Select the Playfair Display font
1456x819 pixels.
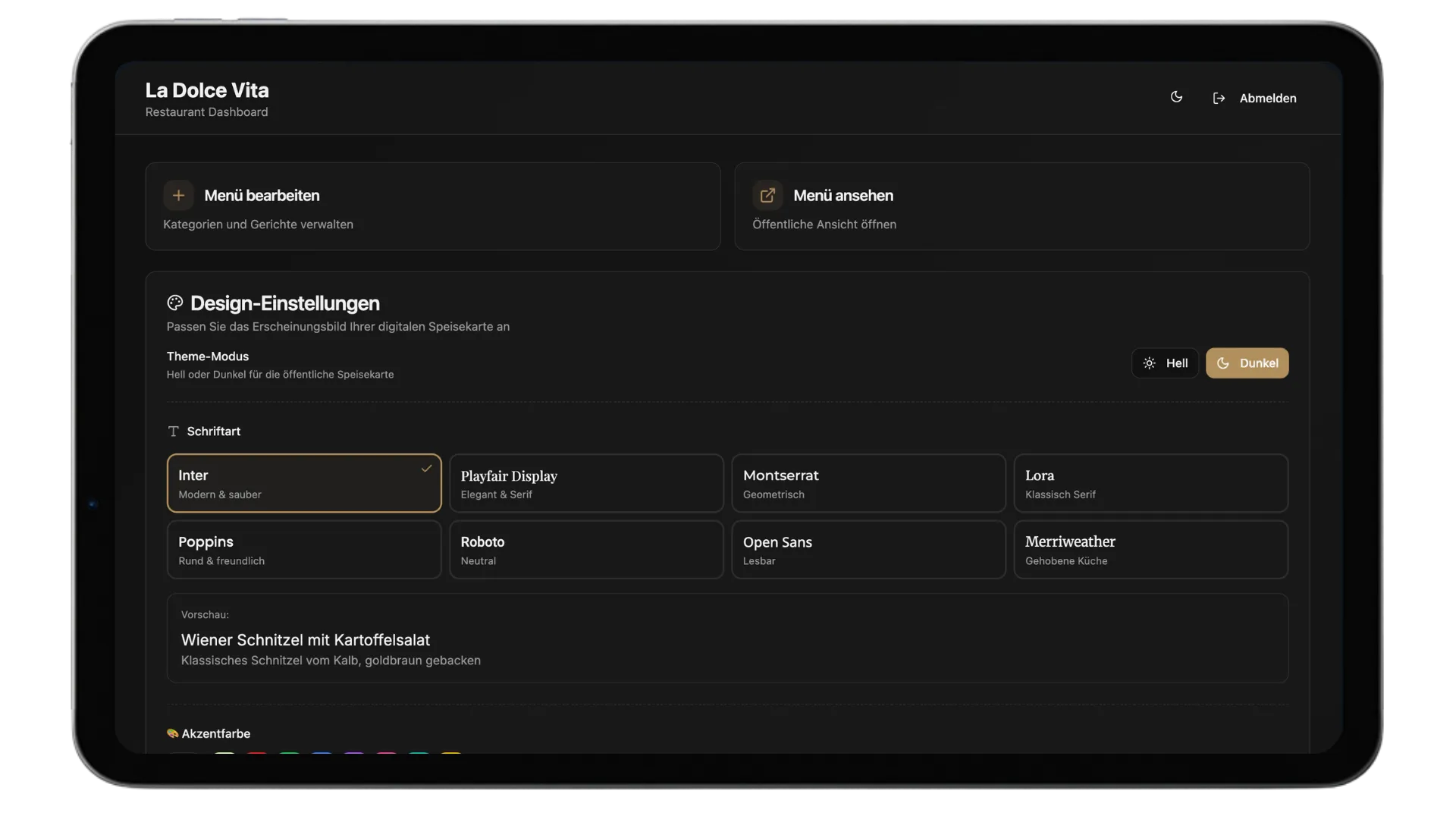(x=586, y=484)
